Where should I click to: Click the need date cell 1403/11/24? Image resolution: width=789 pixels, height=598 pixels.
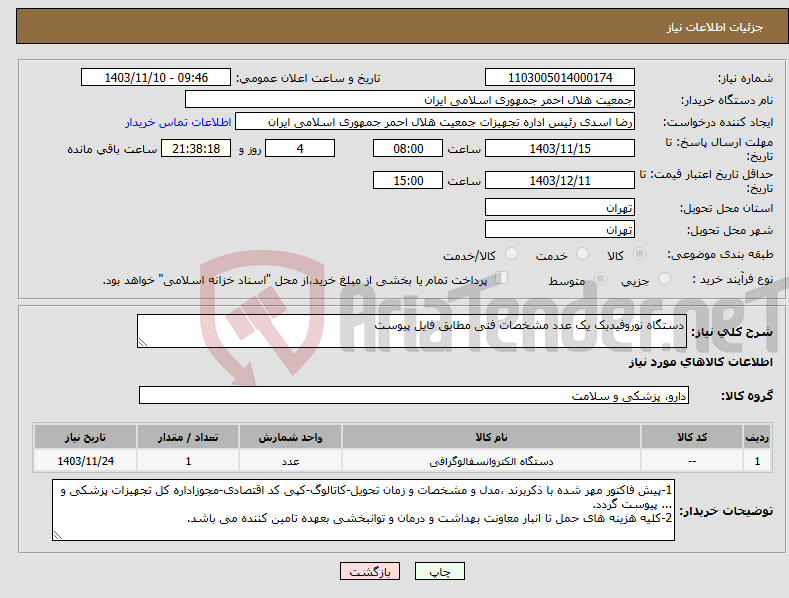86,461
